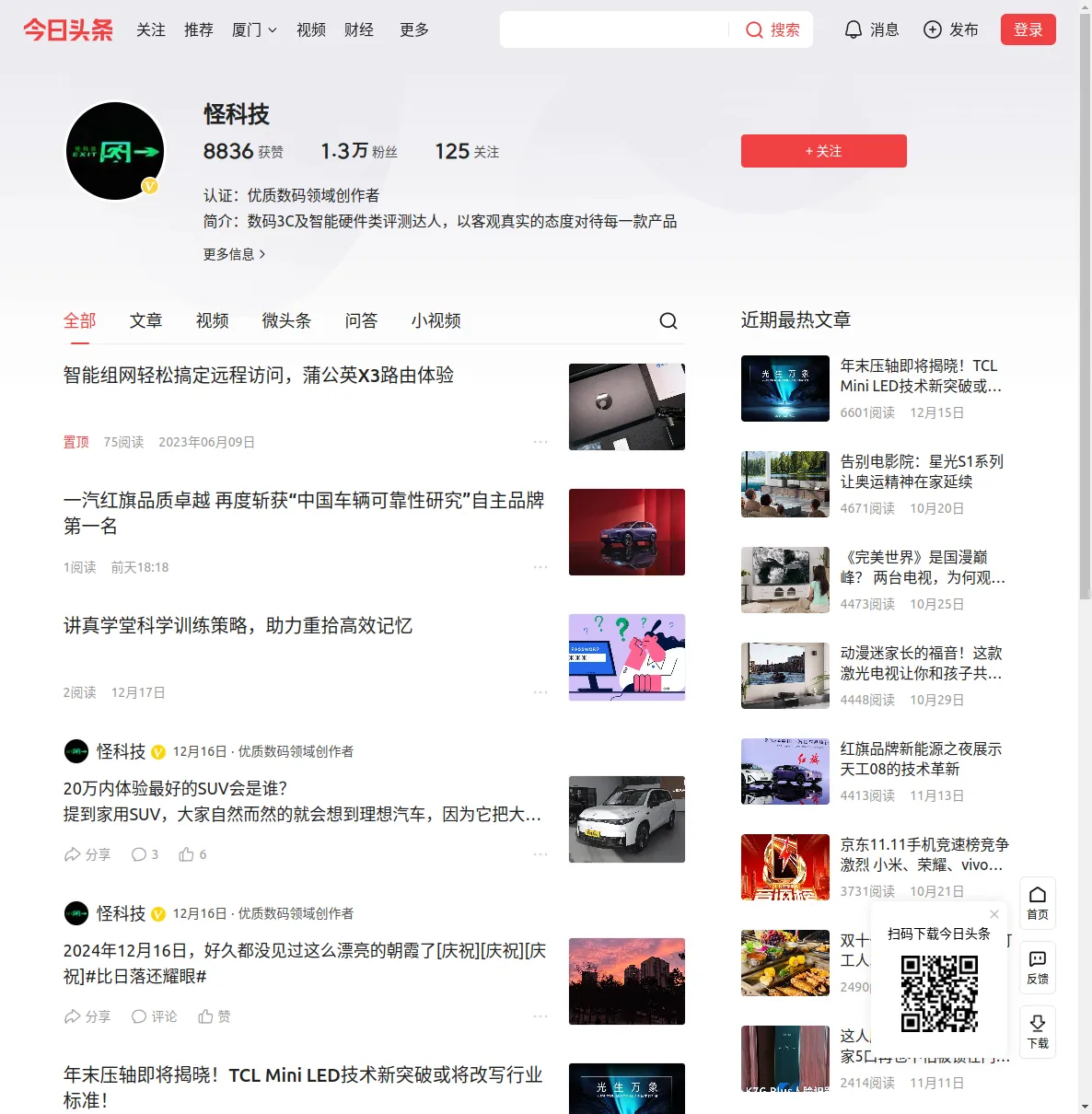Click the verified V badge on avatar
This screenshot has height=1114, width=1092.
[150, 186]
